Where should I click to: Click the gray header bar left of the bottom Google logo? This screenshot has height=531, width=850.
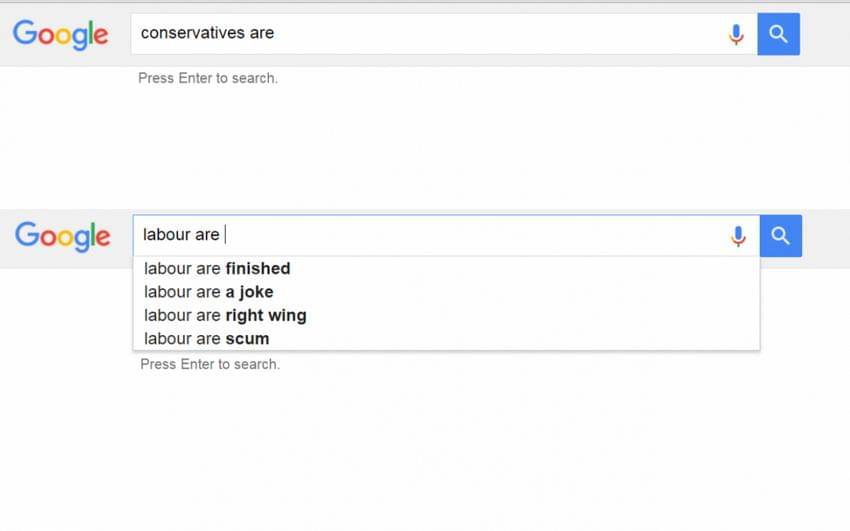(7, 240)
